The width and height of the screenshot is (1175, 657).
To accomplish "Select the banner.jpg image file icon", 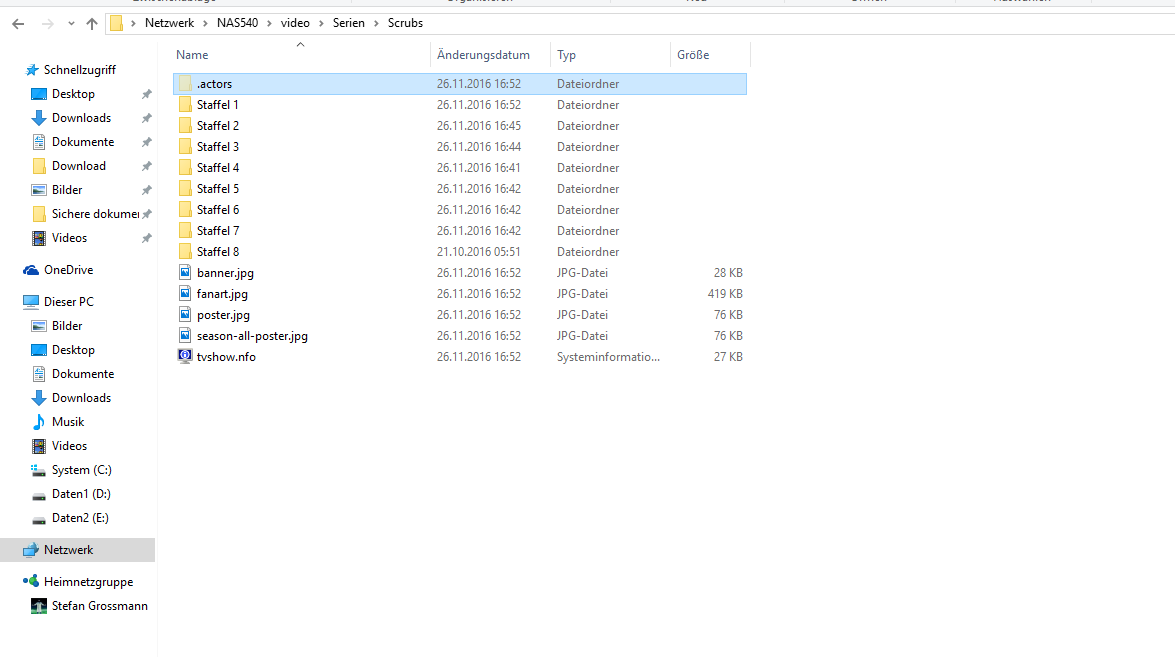I will tap(185, 272).
